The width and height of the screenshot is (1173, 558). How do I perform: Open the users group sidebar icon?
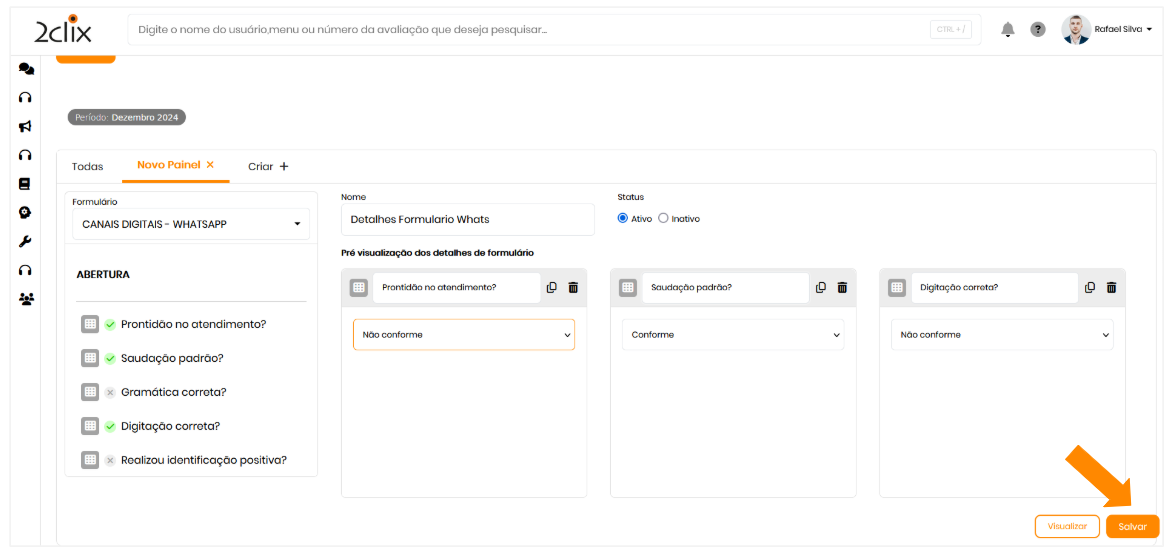[x=26, y=299]
